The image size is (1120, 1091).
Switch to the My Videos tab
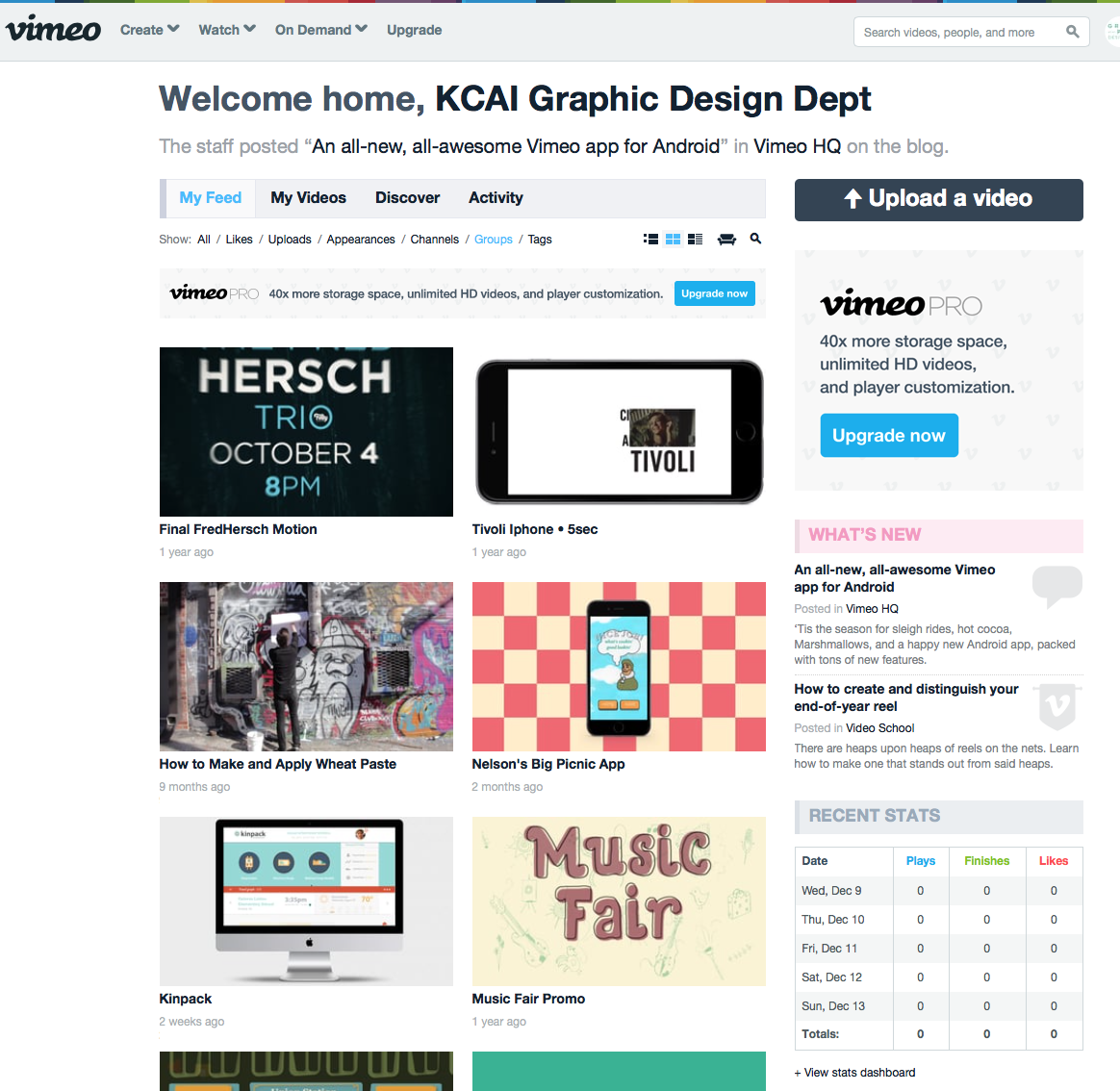click(x=308, y=197)
